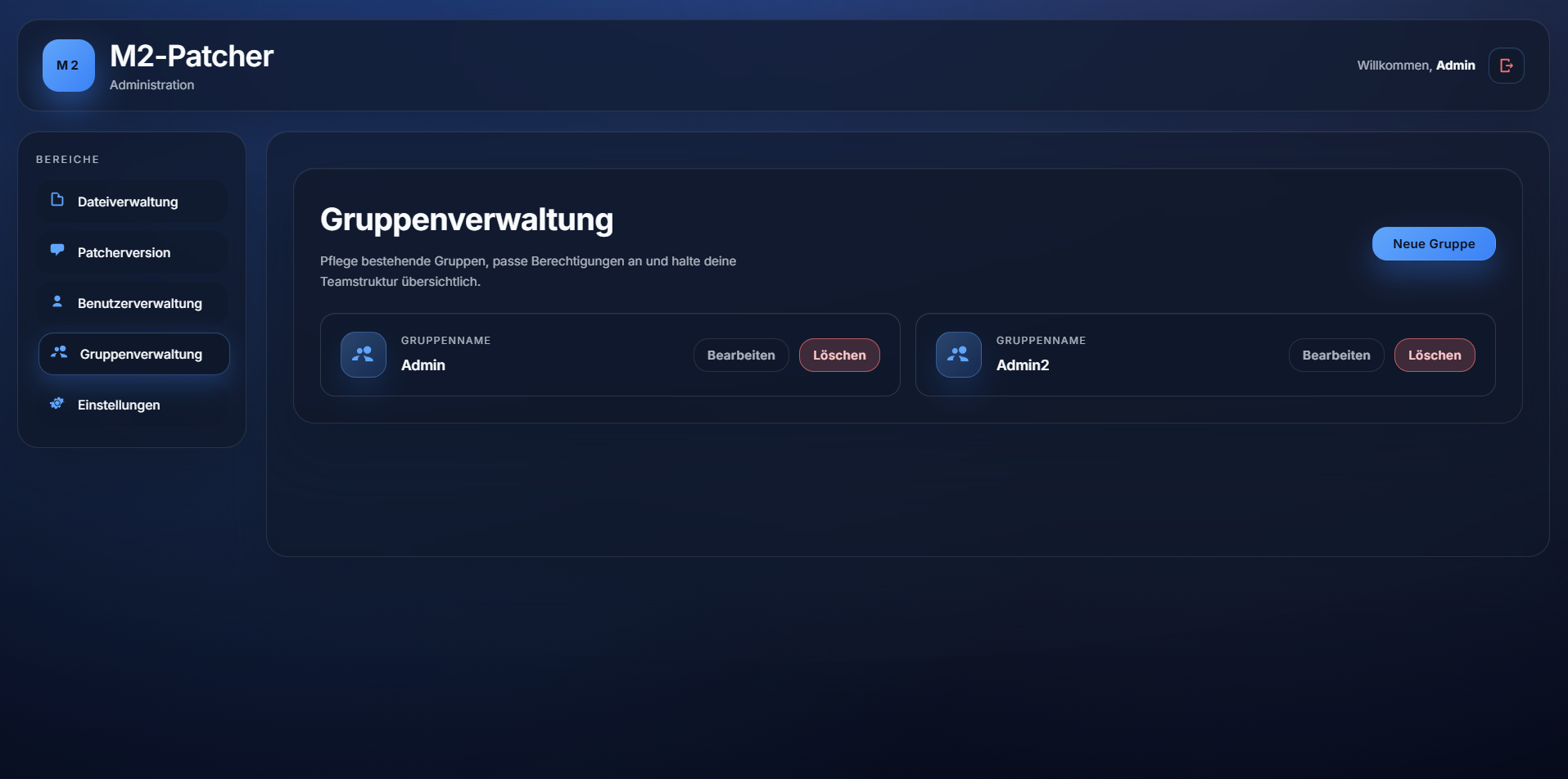Click the speech bubble icon beside Patcherversion

click(x=57, y=250)
